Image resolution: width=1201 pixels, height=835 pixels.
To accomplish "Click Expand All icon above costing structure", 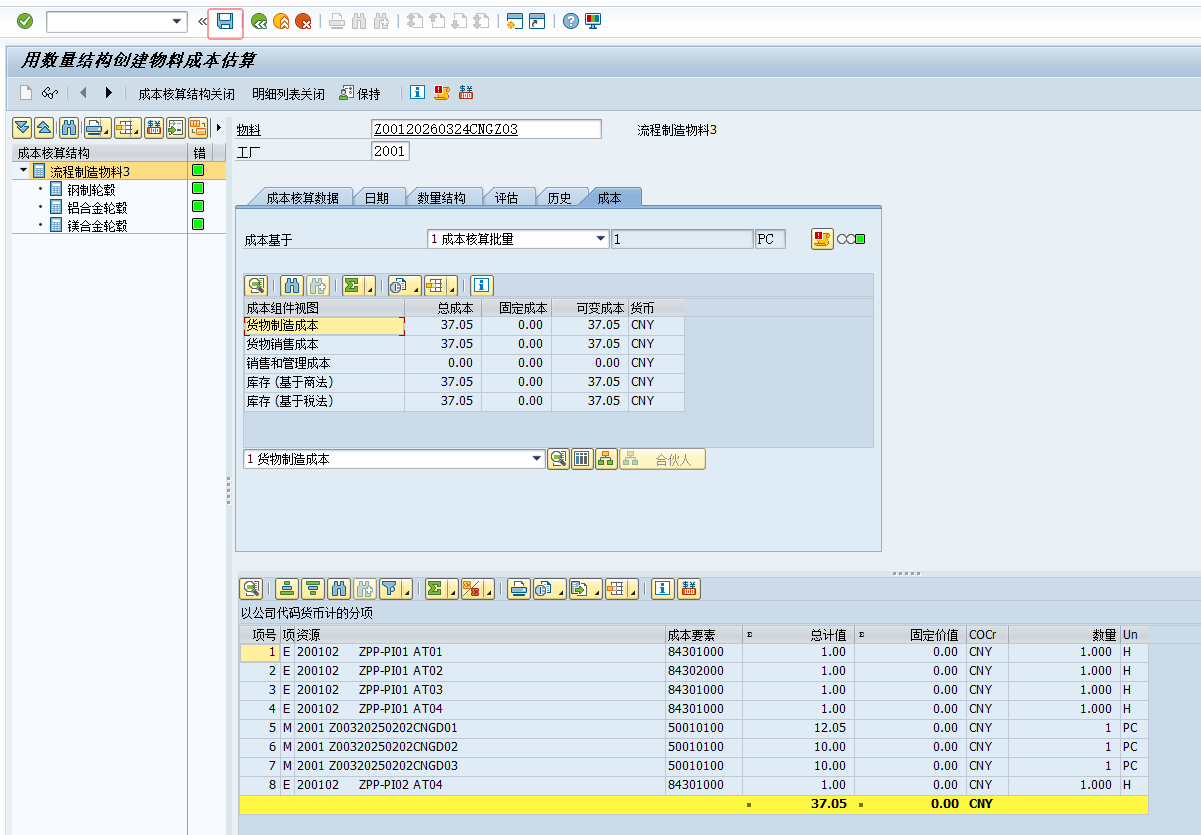I will click(22, 127).
